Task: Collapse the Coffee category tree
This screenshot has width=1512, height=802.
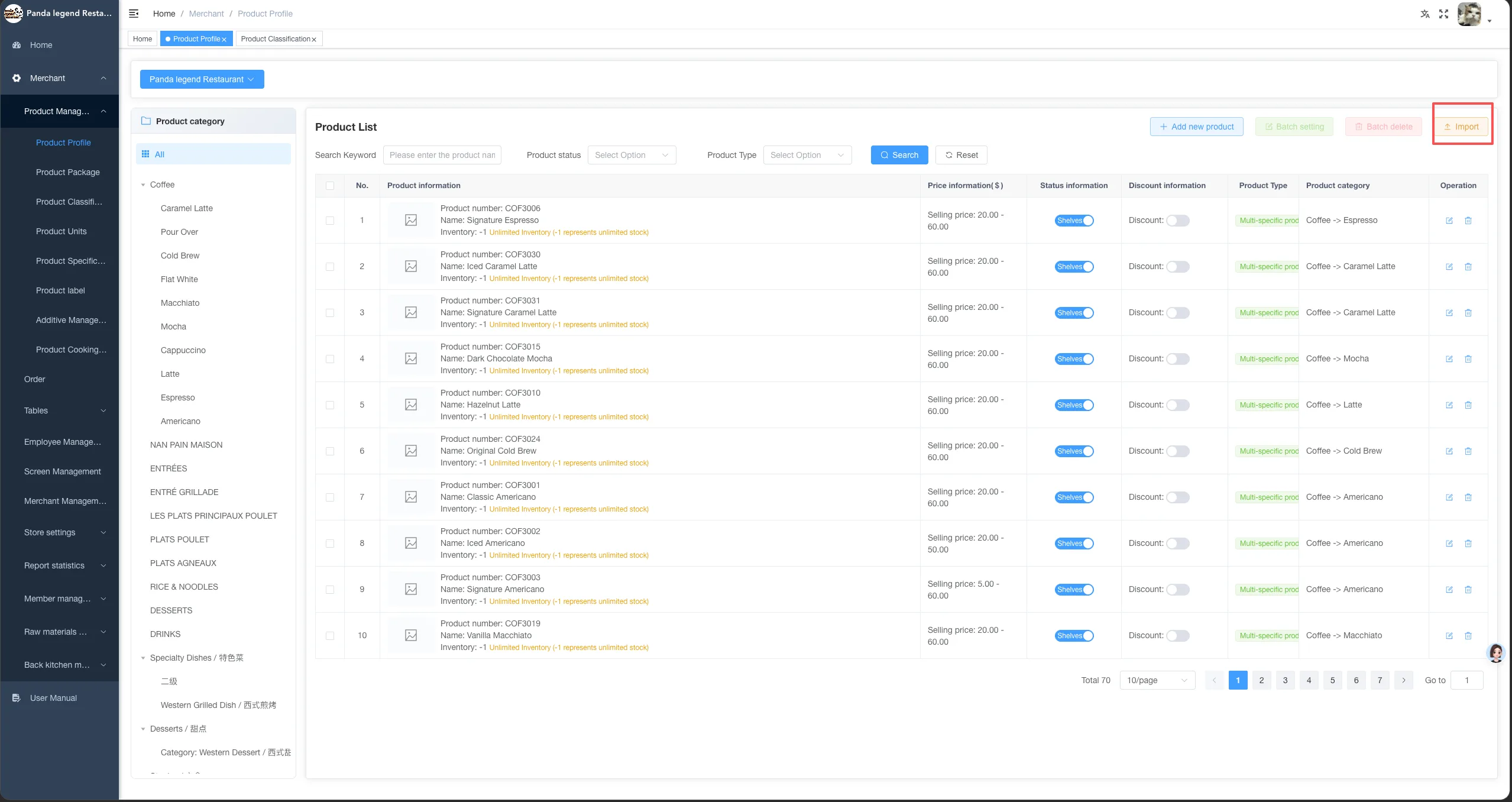Action: [x=143, y=185]
